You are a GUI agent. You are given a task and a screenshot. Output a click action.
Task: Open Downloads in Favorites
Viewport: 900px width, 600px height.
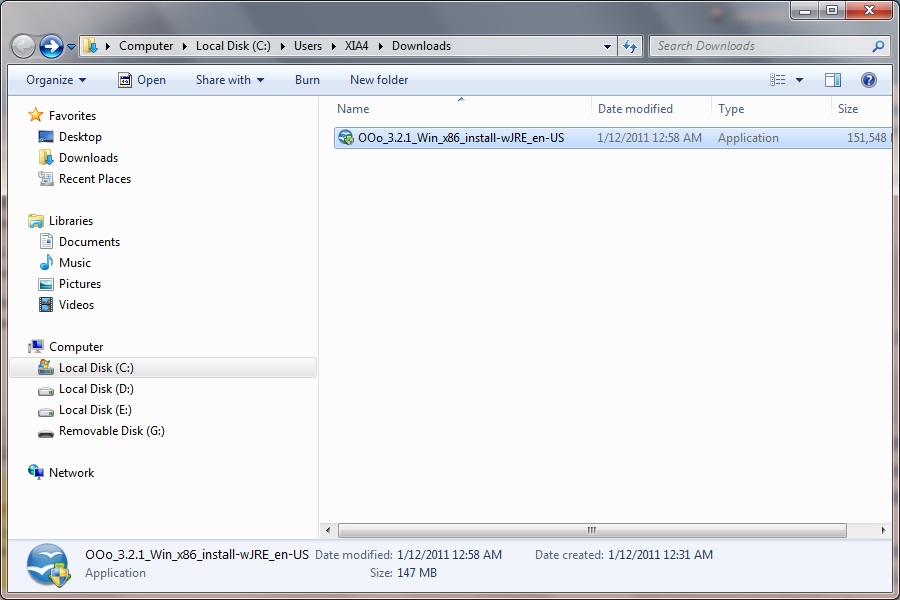[x=88, y=158]
